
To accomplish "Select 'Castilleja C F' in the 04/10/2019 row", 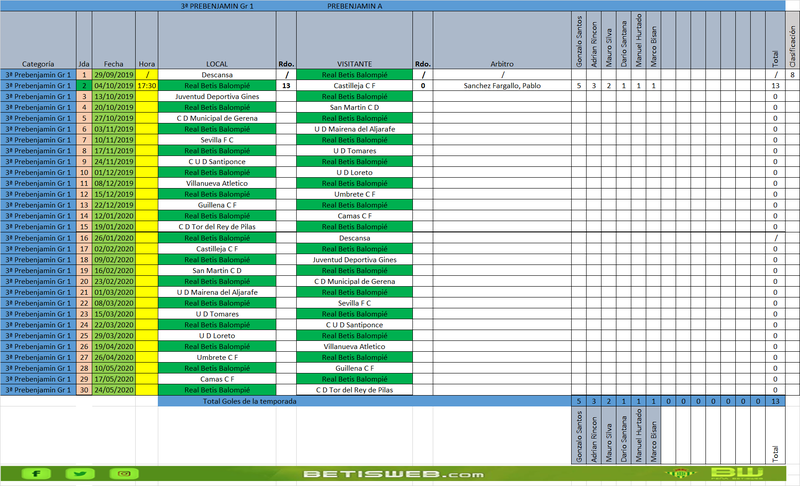I will coord(355,86).
